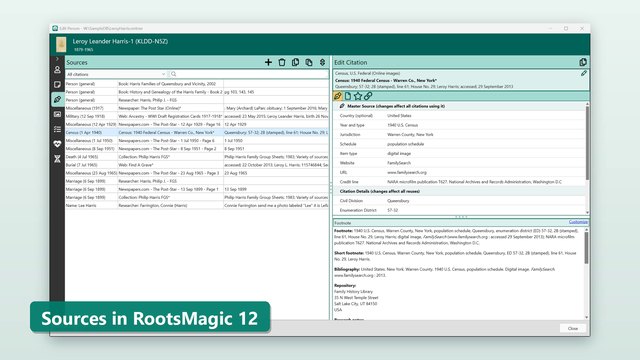Select Miscellaneous (23 Aug 1965) row
640x360 pixels.
coord(197,173)
